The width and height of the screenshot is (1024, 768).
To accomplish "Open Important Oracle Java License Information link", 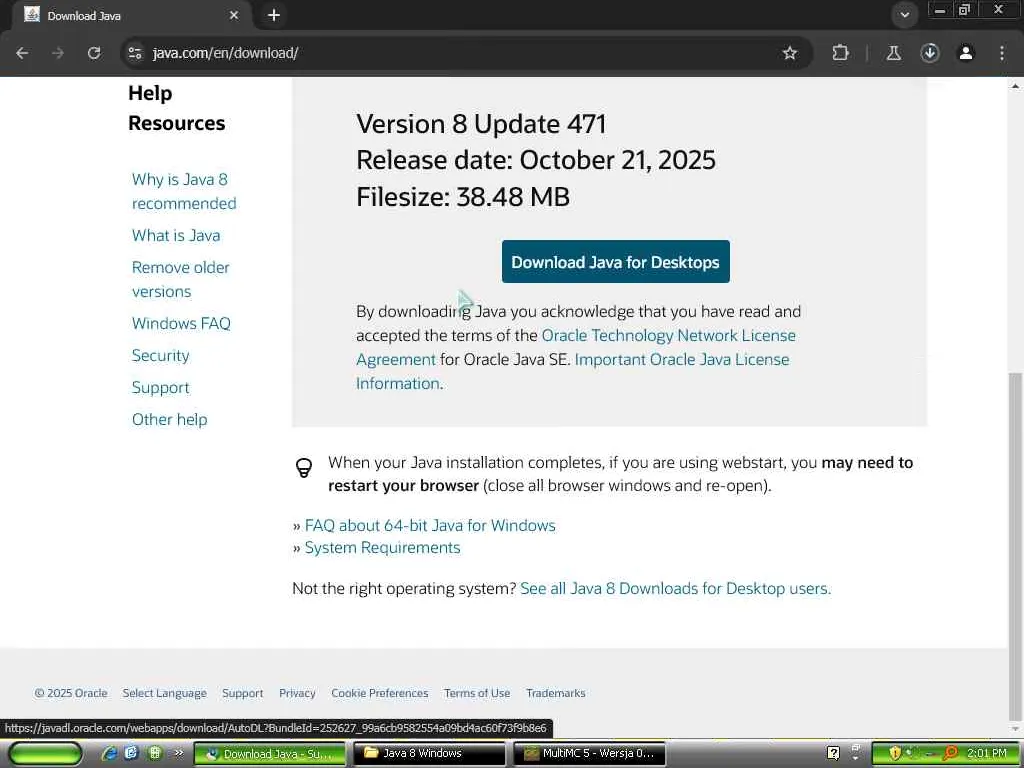I will (682, 360).
